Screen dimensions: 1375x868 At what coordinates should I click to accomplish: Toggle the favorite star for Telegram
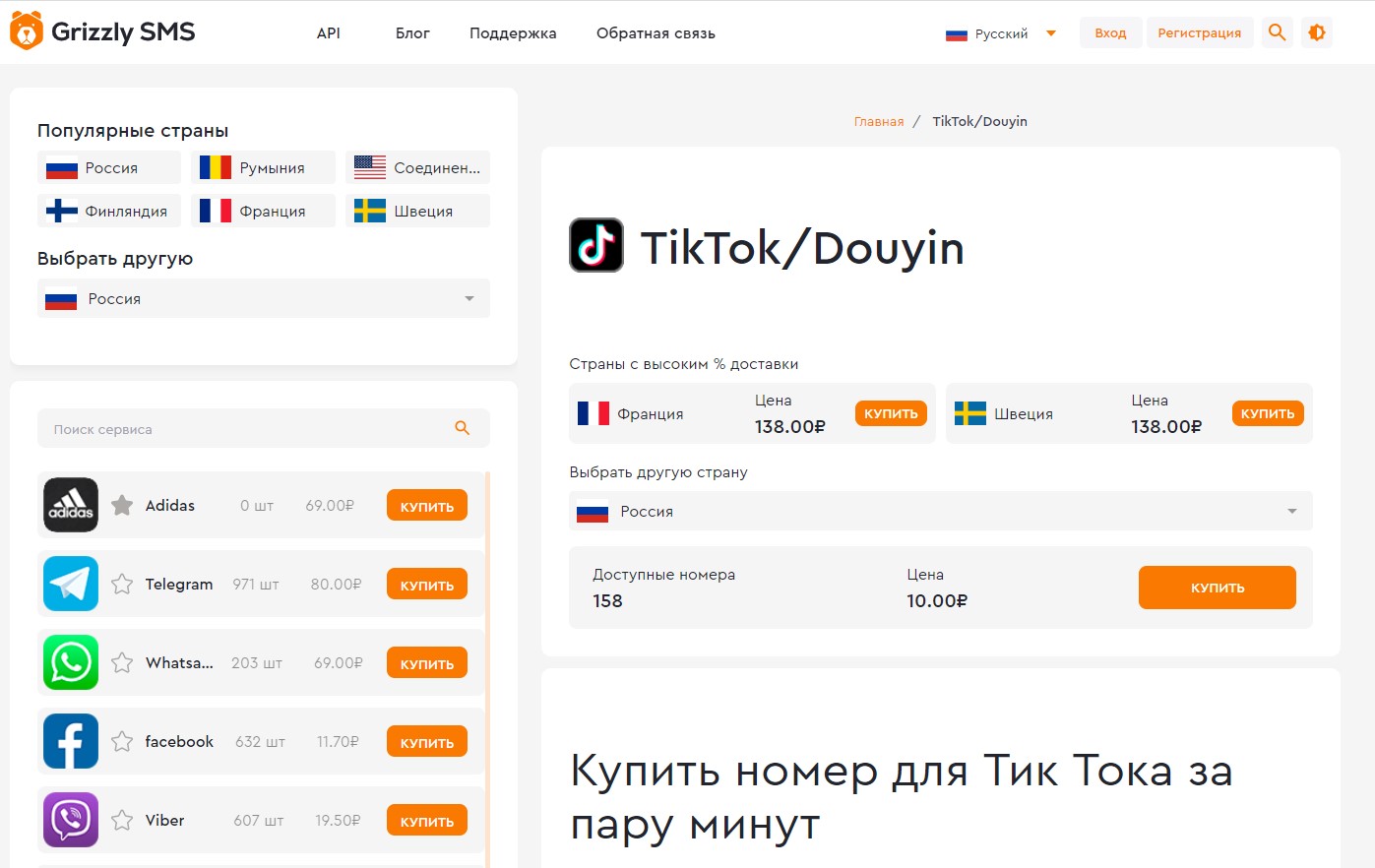click(x=122, y=584)
